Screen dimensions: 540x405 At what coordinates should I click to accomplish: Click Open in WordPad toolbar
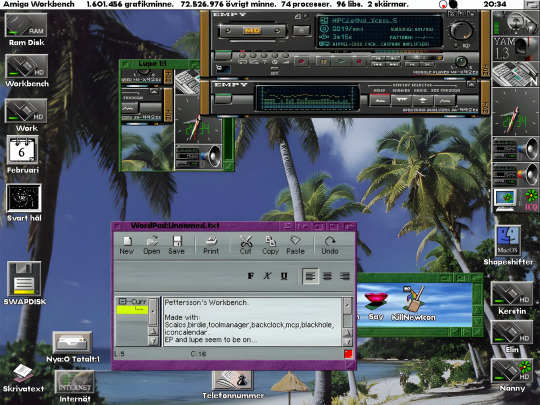click(x=152, y=245)
